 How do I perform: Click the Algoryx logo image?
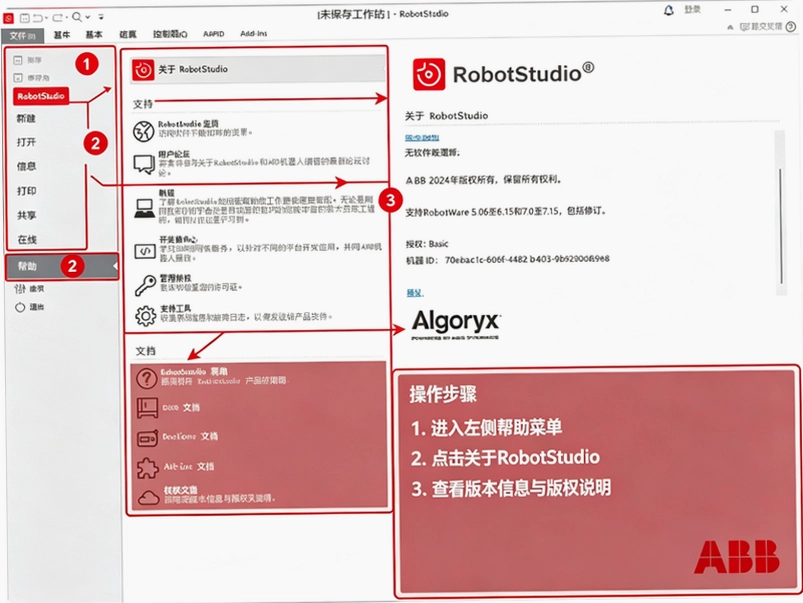click(456, 324)
